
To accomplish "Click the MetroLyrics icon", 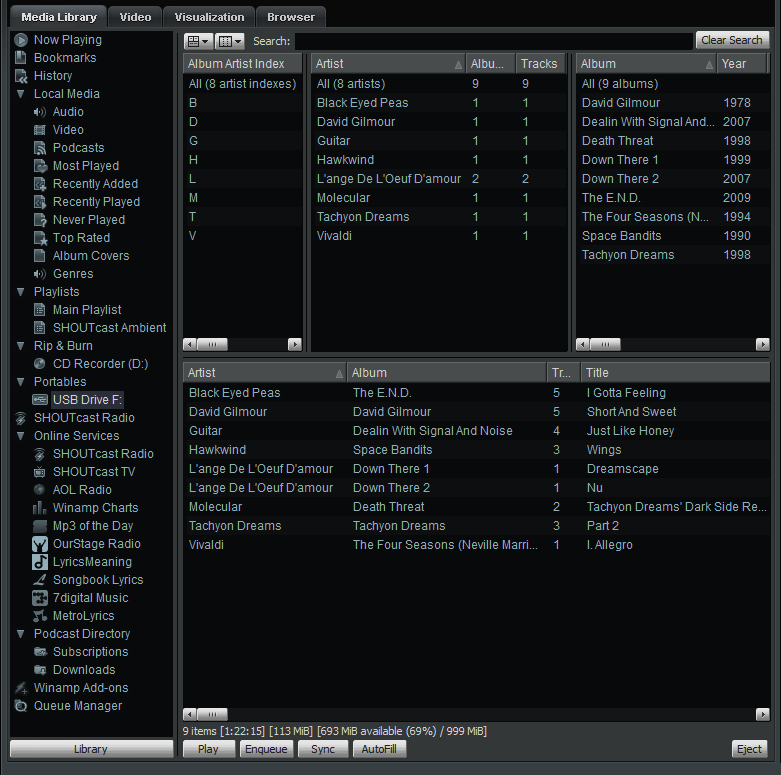I will tap(39, 616).
